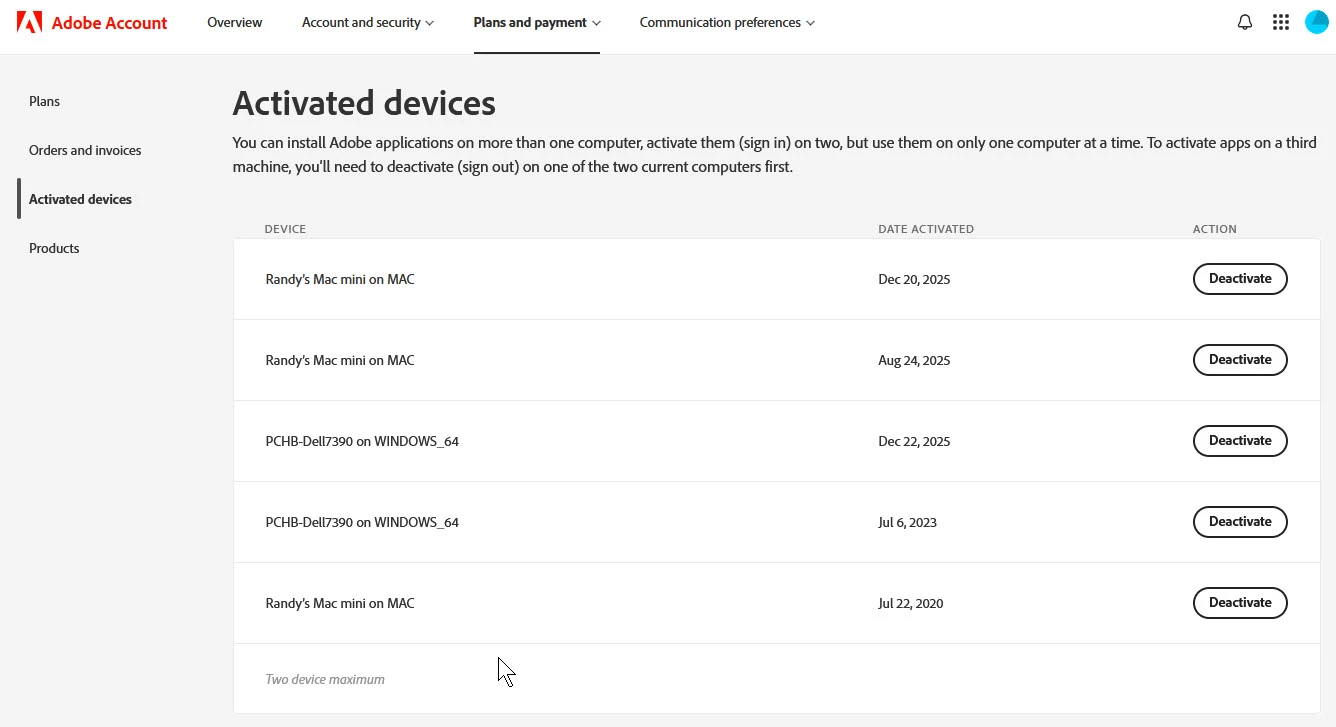This screenshot has width=1336, height=727.
Task: Open the profile avatar menu
Action: pos(1317,22)
